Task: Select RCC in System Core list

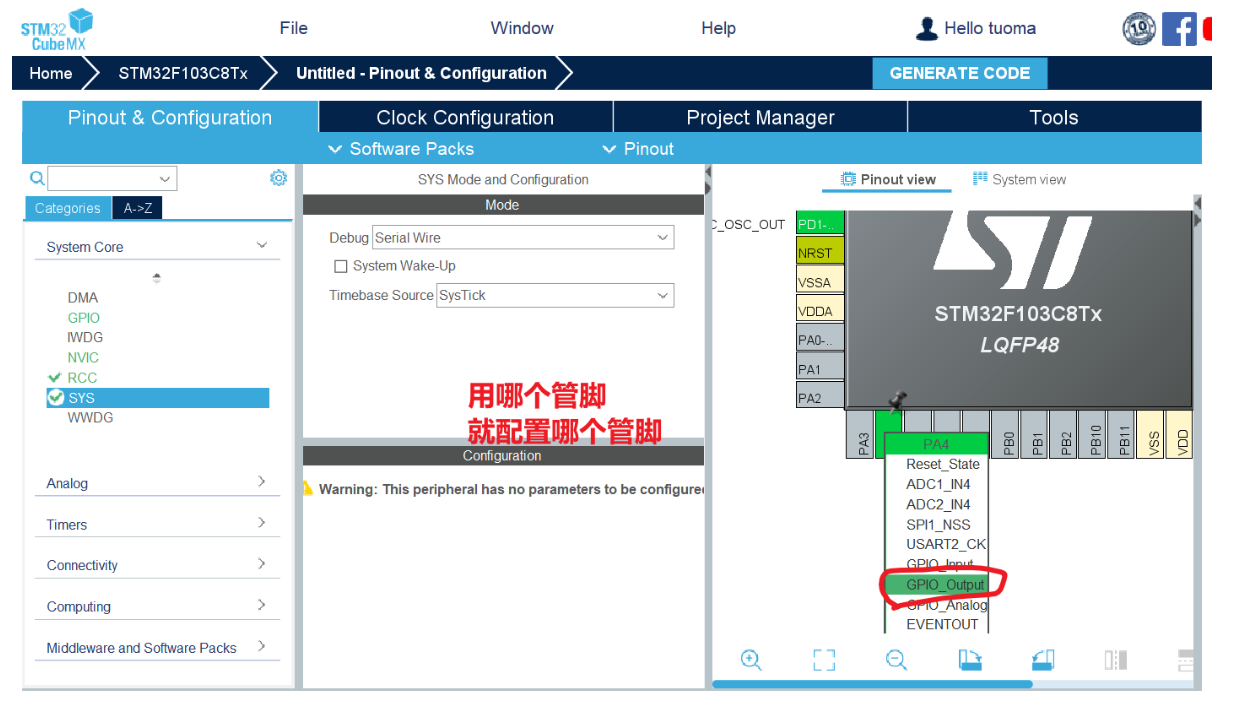Action: 82,377
